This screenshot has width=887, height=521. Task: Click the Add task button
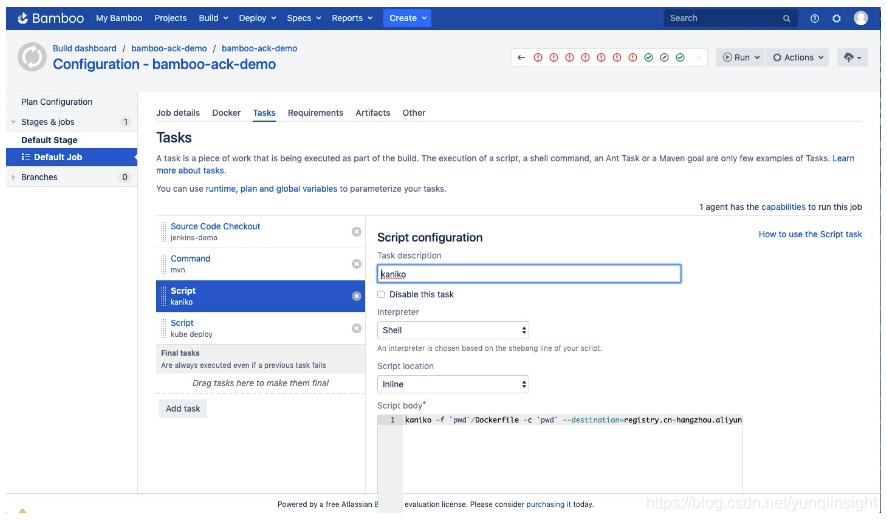click(183, 408)
